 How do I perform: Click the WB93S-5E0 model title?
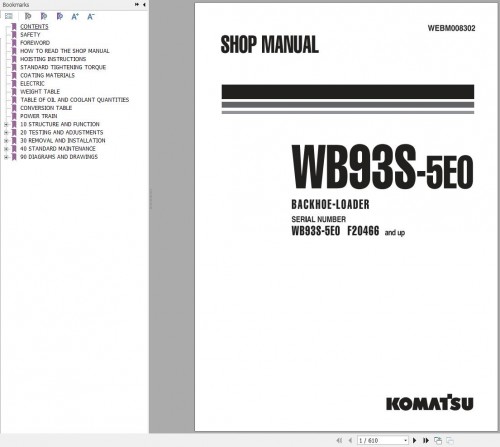pos(382,167)
